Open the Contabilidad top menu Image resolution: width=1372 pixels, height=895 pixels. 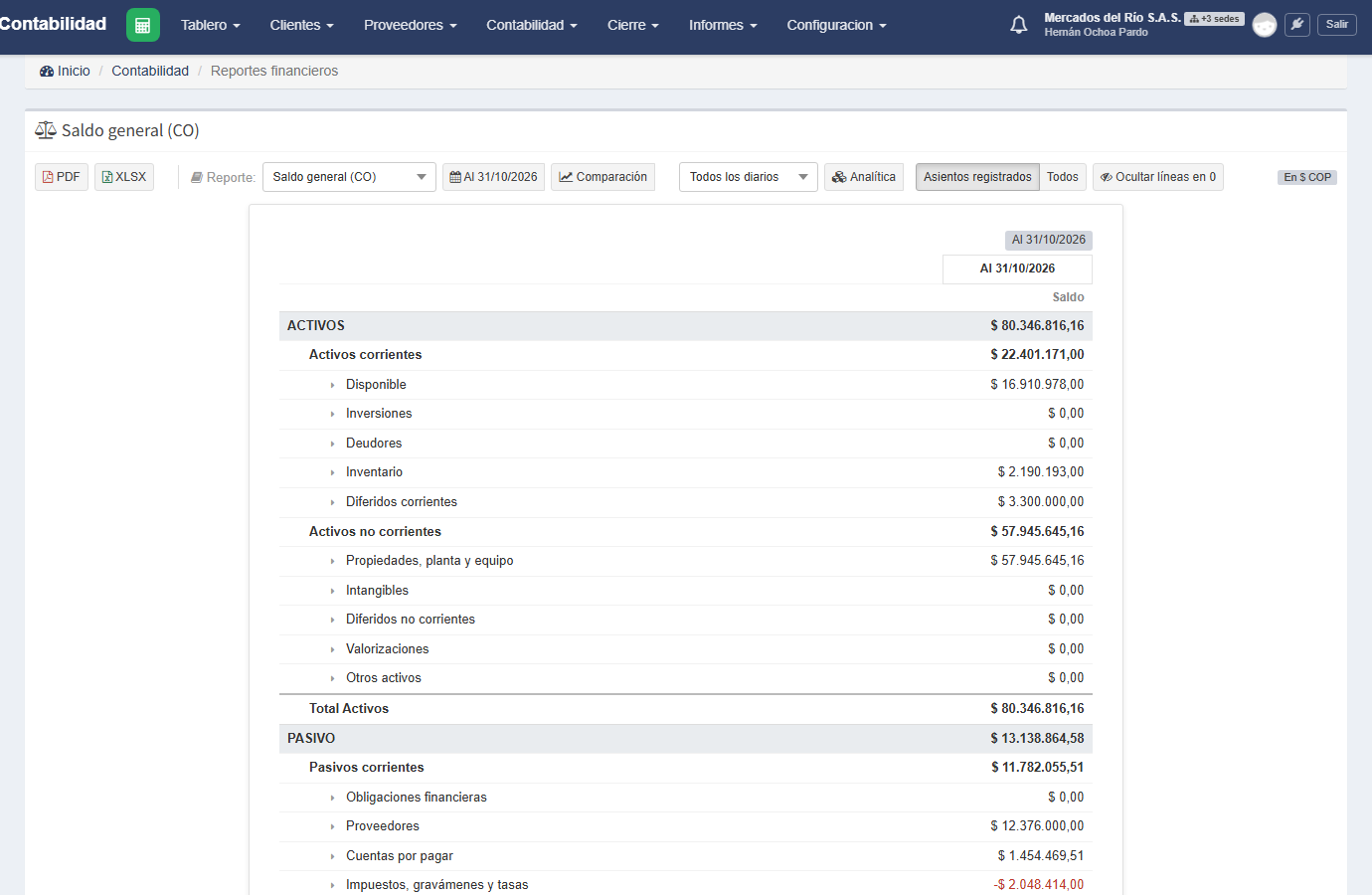532,25
